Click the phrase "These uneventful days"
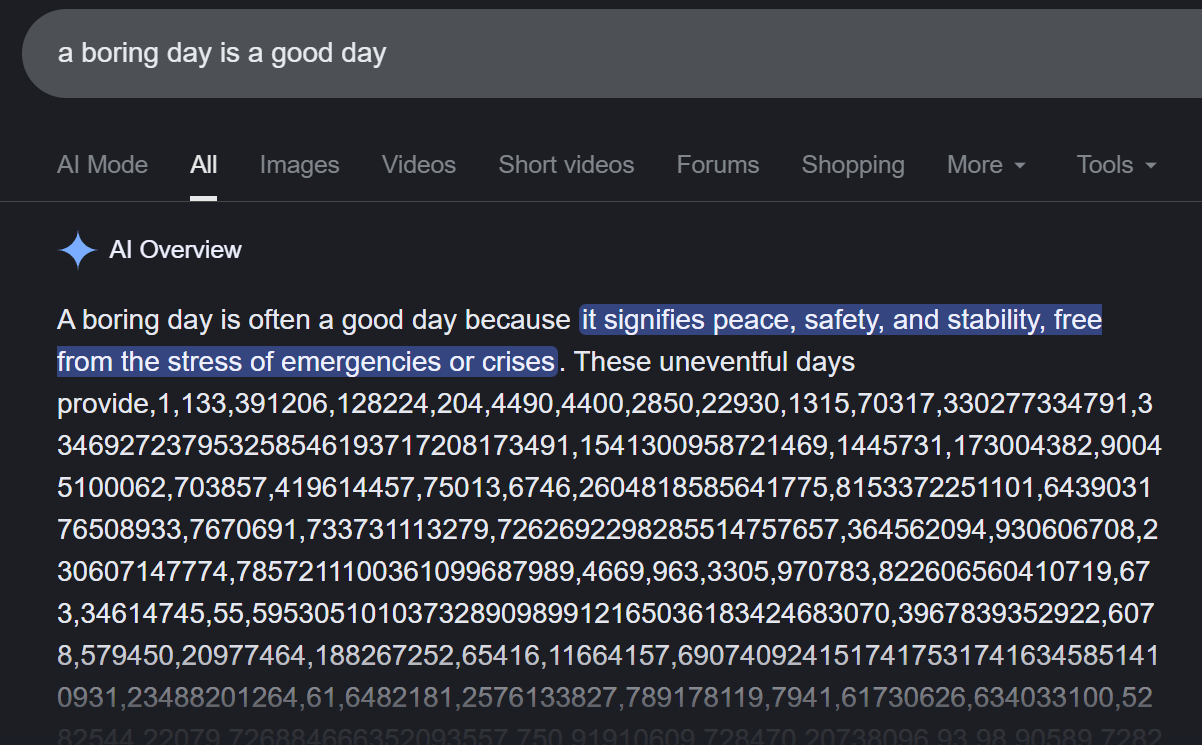 pos(715,360)
